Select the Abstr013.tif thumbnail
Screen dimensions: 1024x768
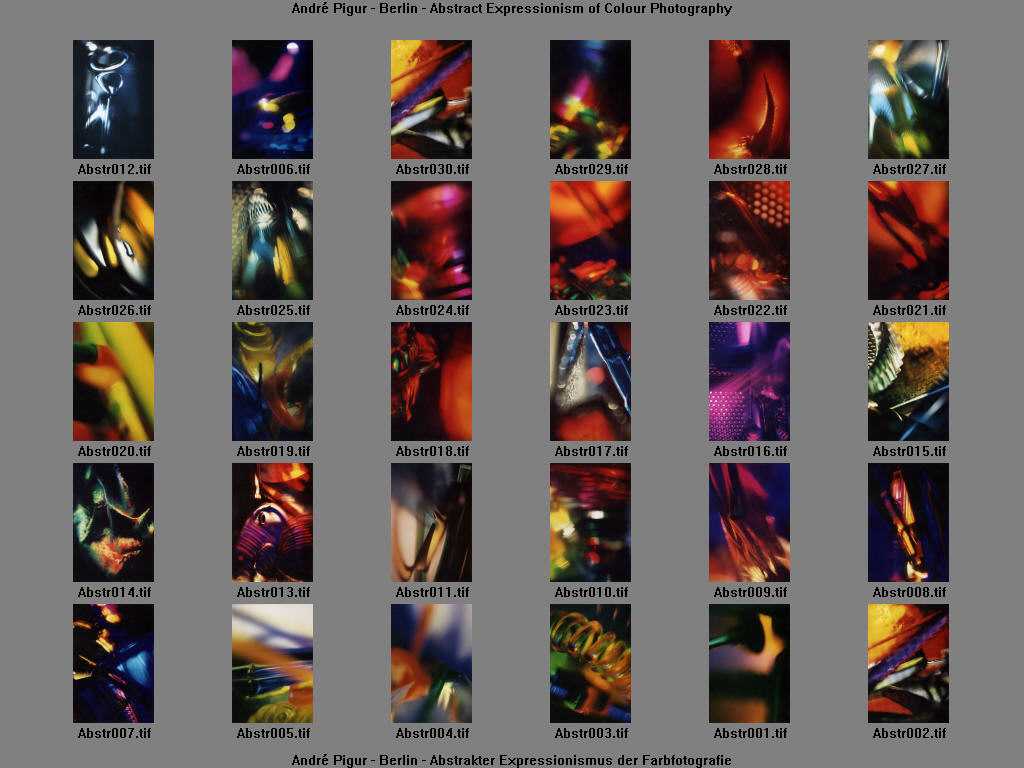272,522
